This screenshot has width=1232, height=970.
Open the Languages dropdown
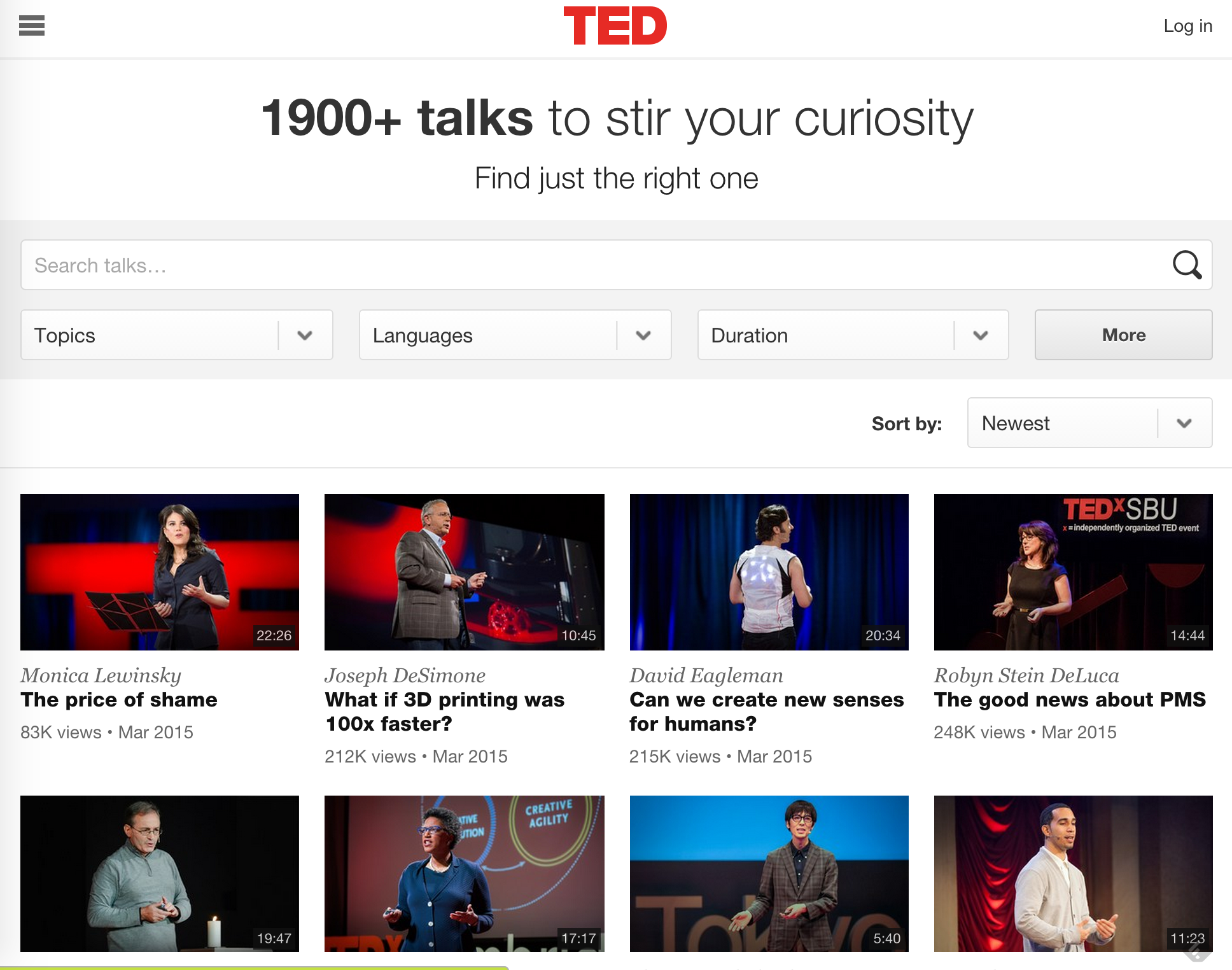[515, 335]
